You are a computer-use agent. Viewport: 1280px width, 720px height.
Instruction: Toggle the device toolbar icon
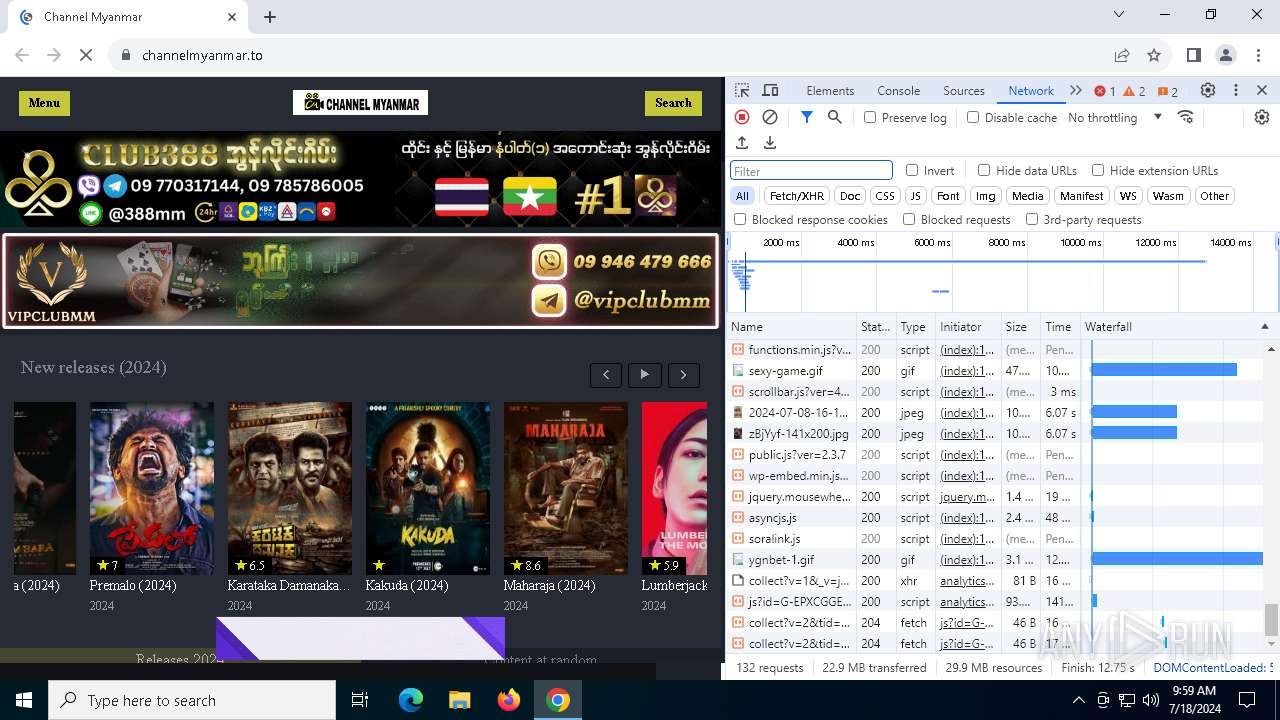coord(770,90)
